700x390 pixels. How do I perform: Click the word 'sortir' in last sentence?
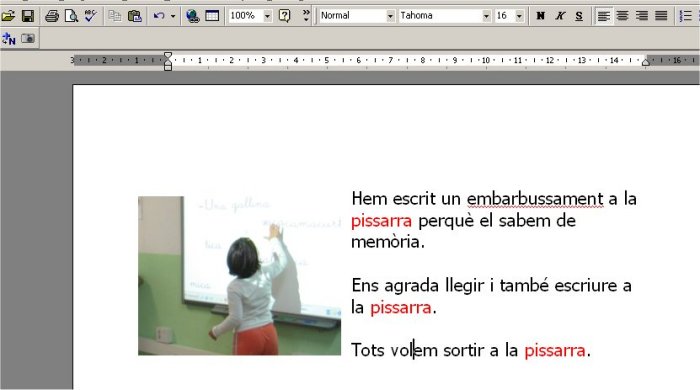click(463, 350)
